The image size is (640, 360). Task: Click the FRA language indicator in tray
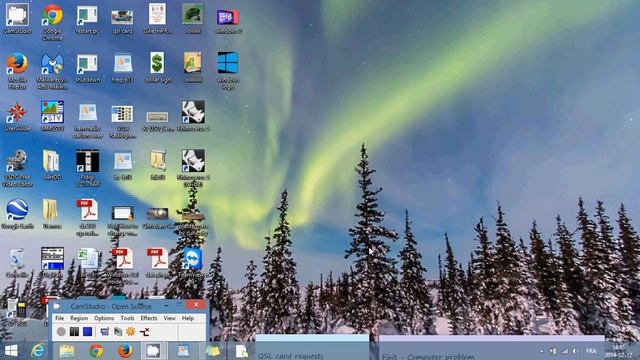(x=591, y=351)
